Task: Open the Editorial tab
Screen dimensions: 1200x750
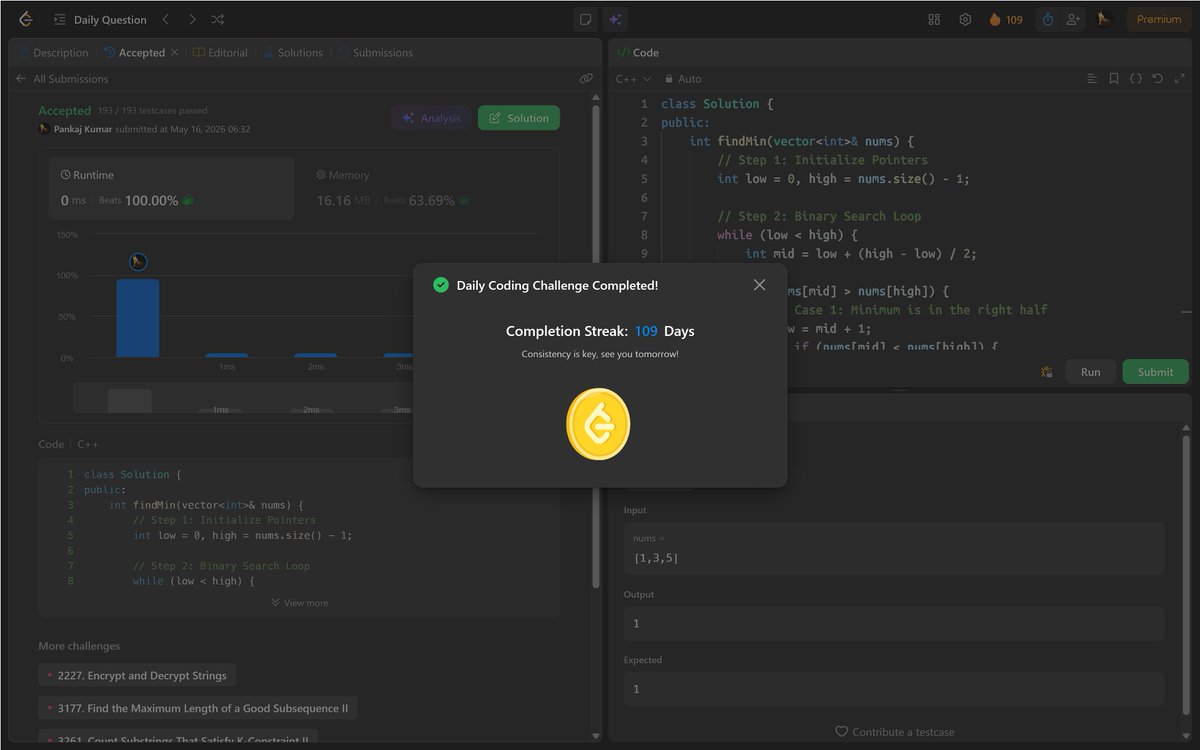Action: pos(220,52)
